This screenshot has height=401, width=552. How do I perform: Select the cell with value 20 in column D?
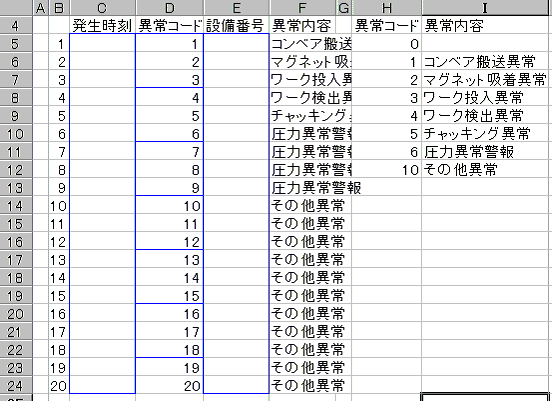tap(169, 386)
